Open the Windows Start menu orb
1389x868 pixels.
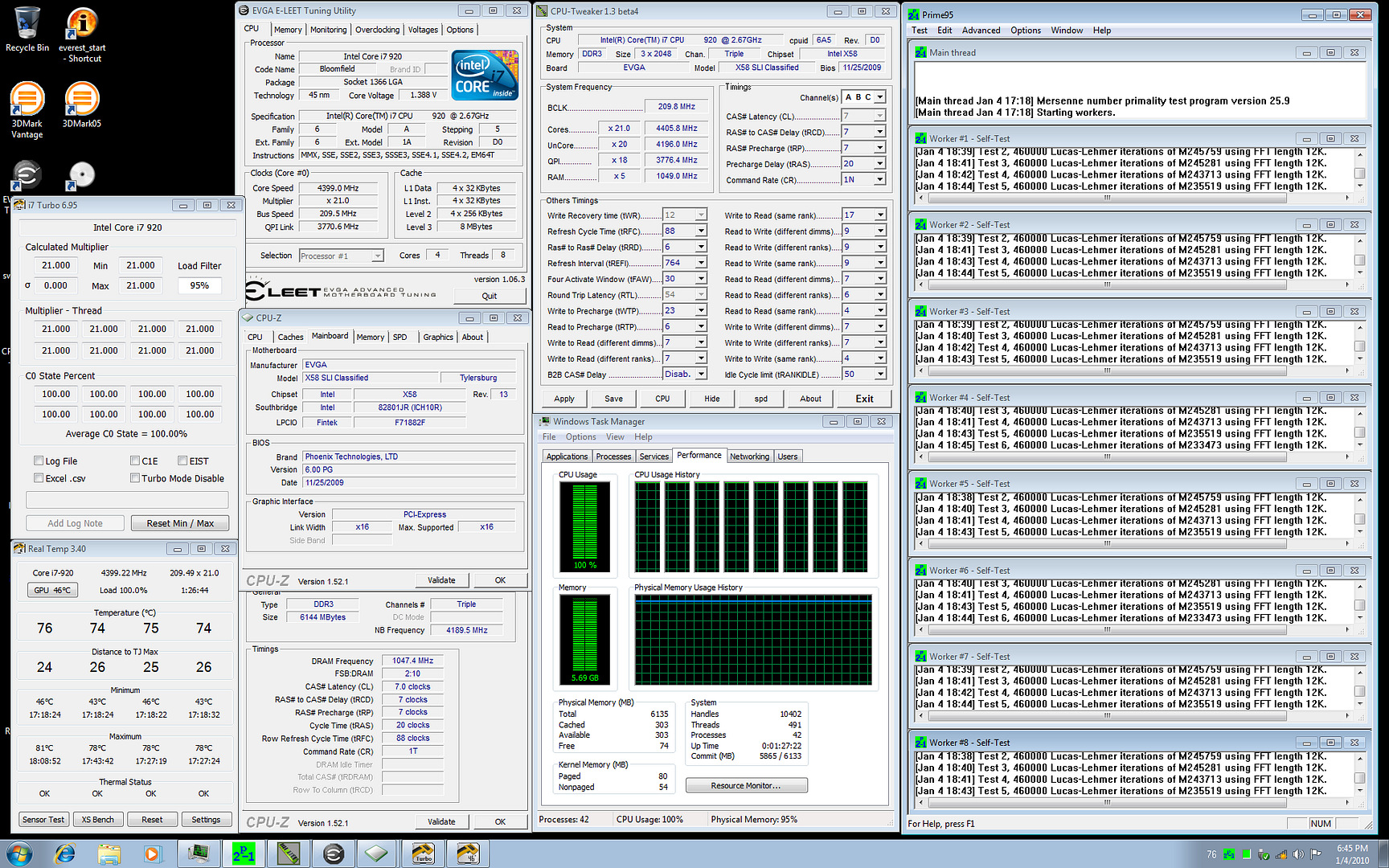(x=19, y=853)
